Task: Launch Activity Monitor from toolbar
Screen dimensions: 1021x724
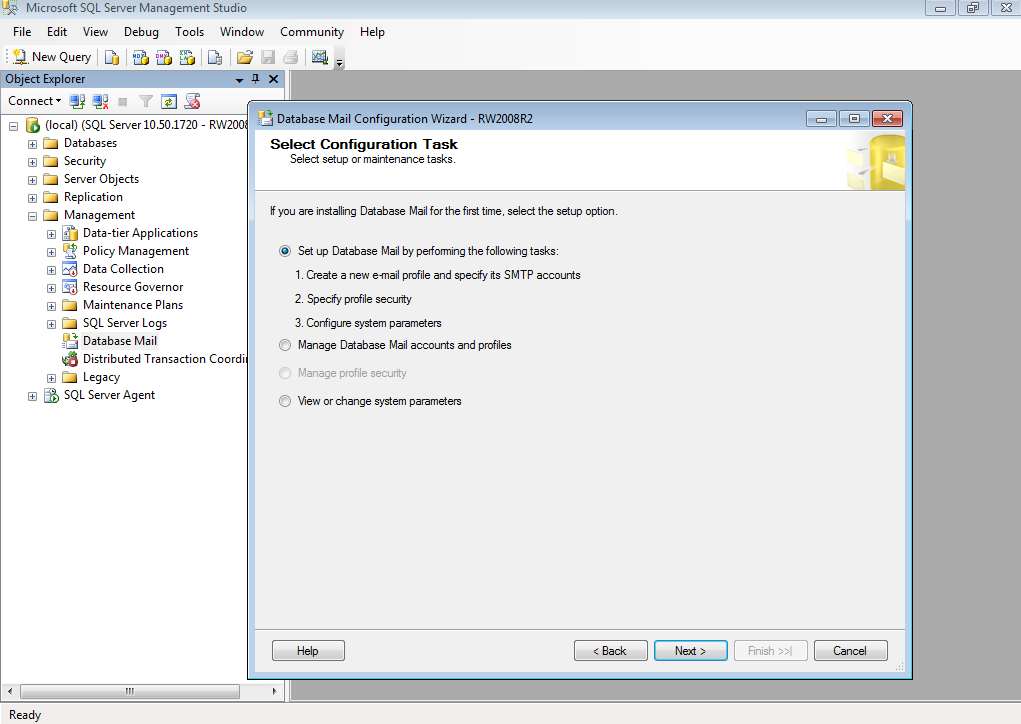Action: coord(320,57)
